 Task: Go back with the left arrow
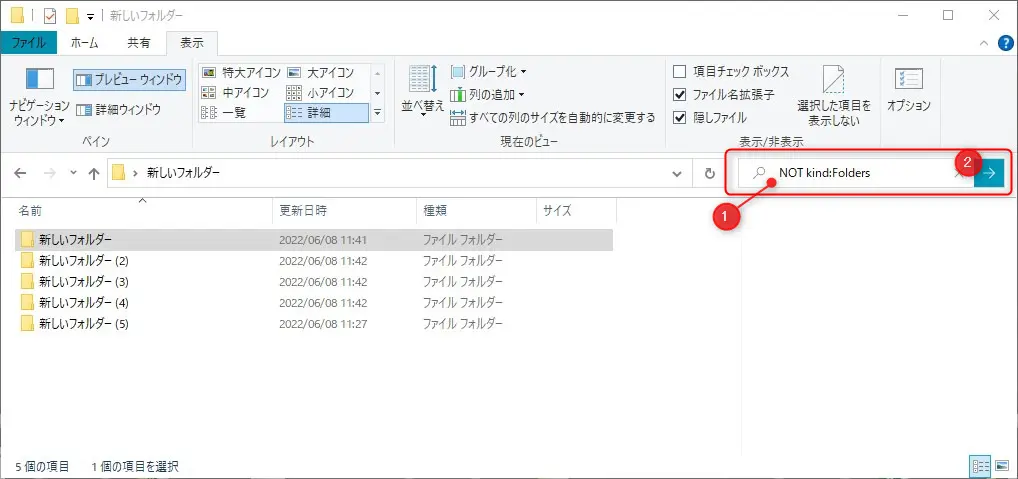click(x=21, y=173)
